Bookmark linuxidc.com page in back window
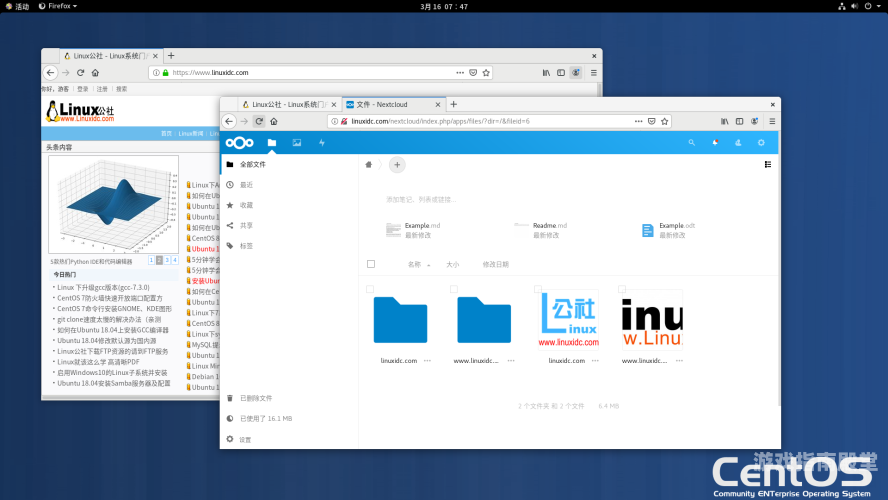 click(x=486, y=72)
